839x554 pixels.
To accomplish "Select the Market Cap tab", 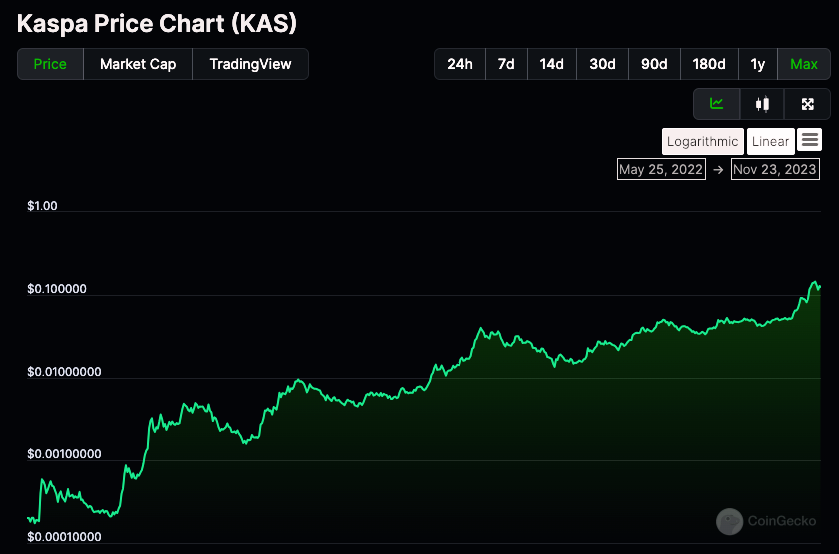I will [138, 64].
